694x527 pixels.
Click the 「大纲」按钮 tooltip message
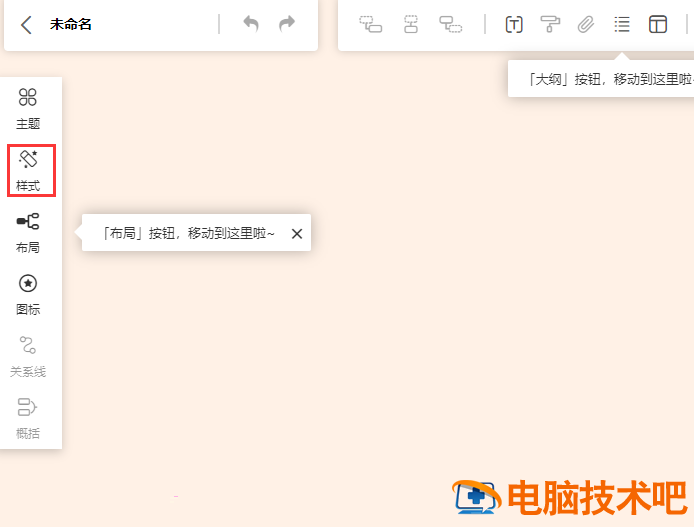pyautogui.click(x=611, y=80)
